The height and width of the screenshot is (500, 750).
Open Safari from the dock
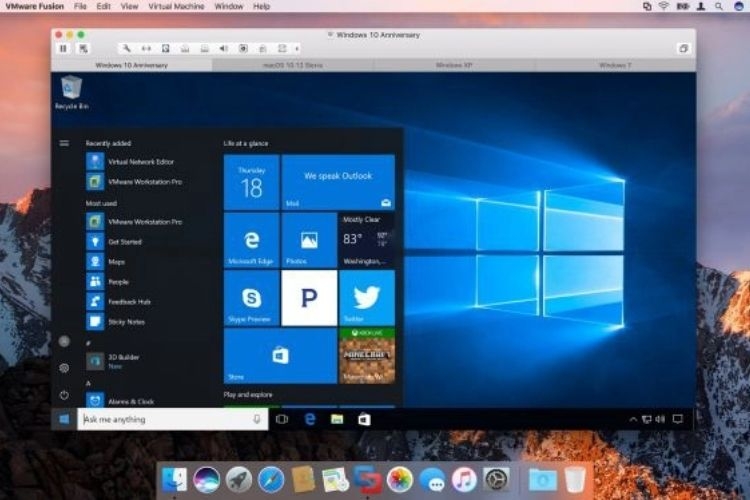coord(271,479)
